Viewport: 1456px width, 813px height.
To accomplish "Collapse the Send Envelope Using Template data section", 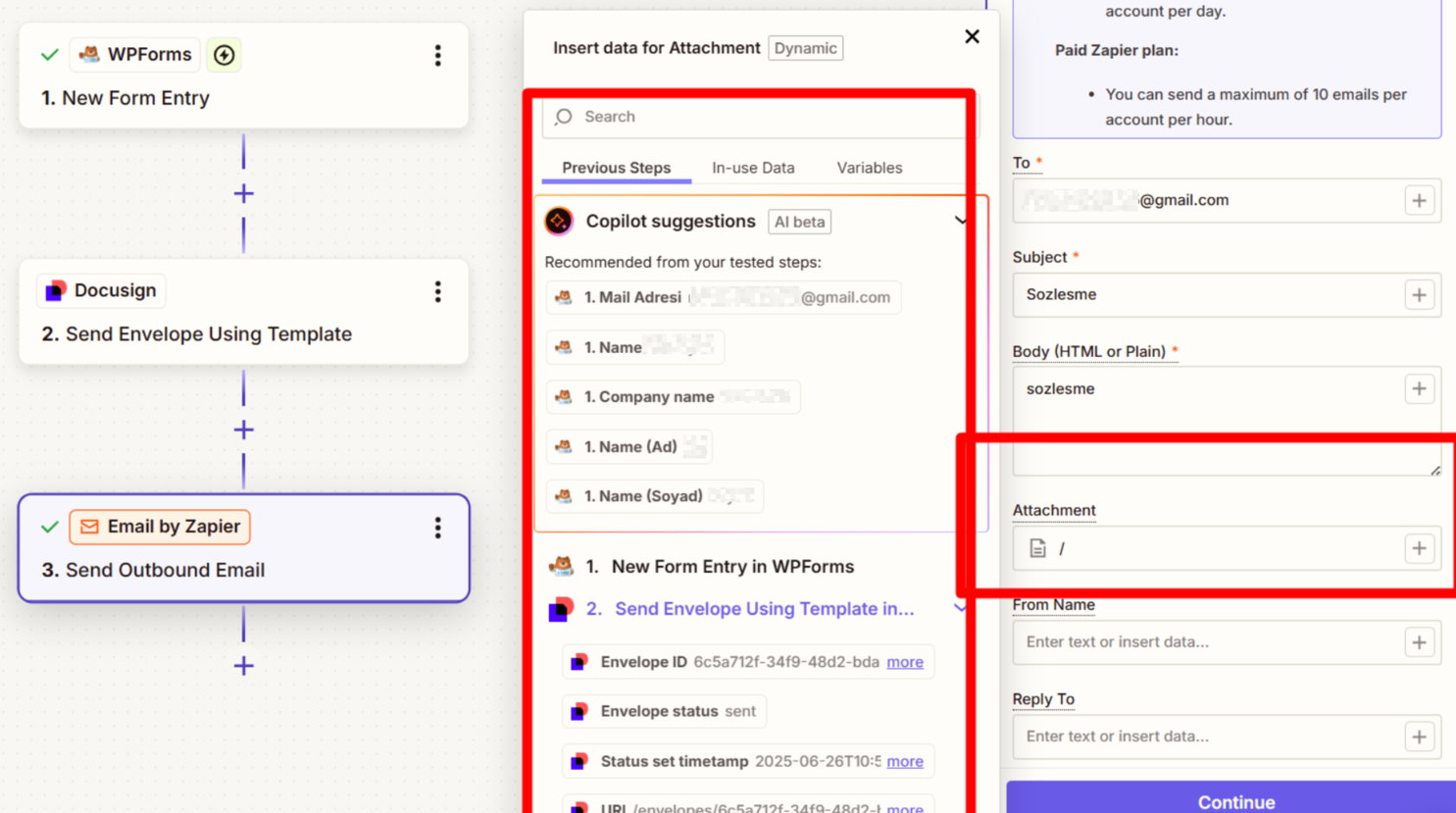I will pyautogui.click(x=960, y=608).
